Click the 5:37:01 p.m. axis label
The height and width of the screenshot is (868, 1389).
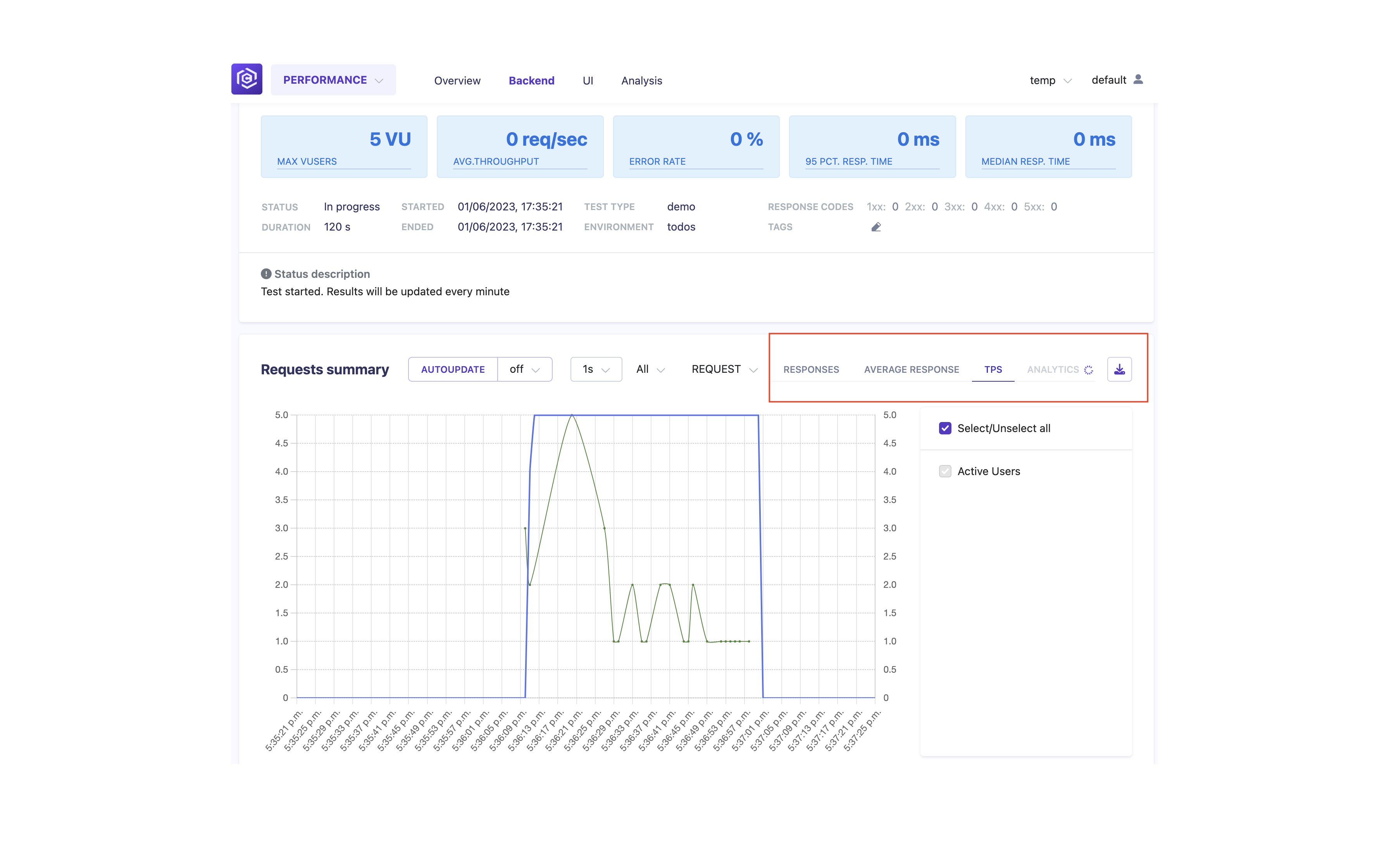click(x=751, y=730)
